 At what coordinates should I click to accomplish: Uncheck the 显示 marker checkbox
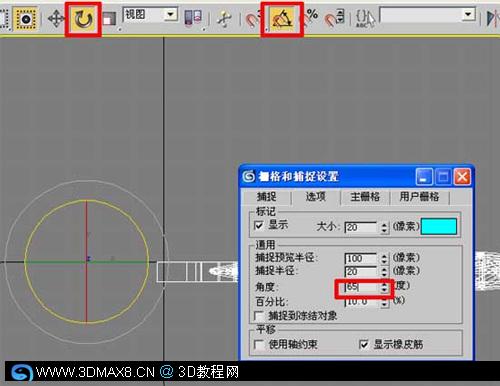tap(259, 225)
